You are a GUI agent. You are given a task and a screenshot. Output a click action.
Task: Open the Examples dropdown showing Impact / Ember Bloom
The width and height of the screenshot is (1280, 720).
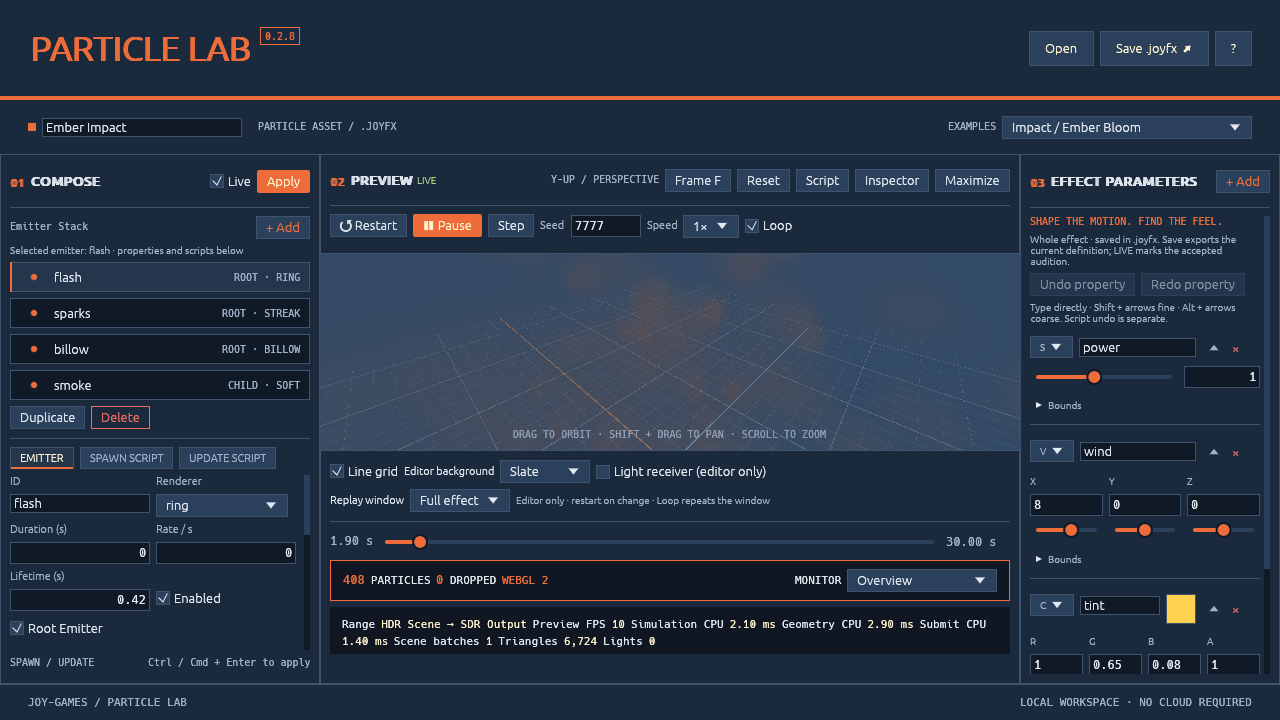[x=1127, y=127]
